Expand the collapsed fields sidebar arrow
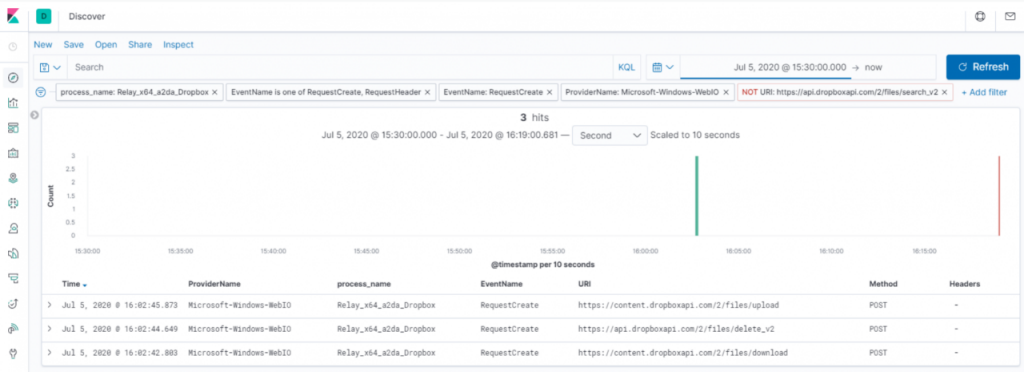This screenshot has width=1024, height=372. click(35, 115)
